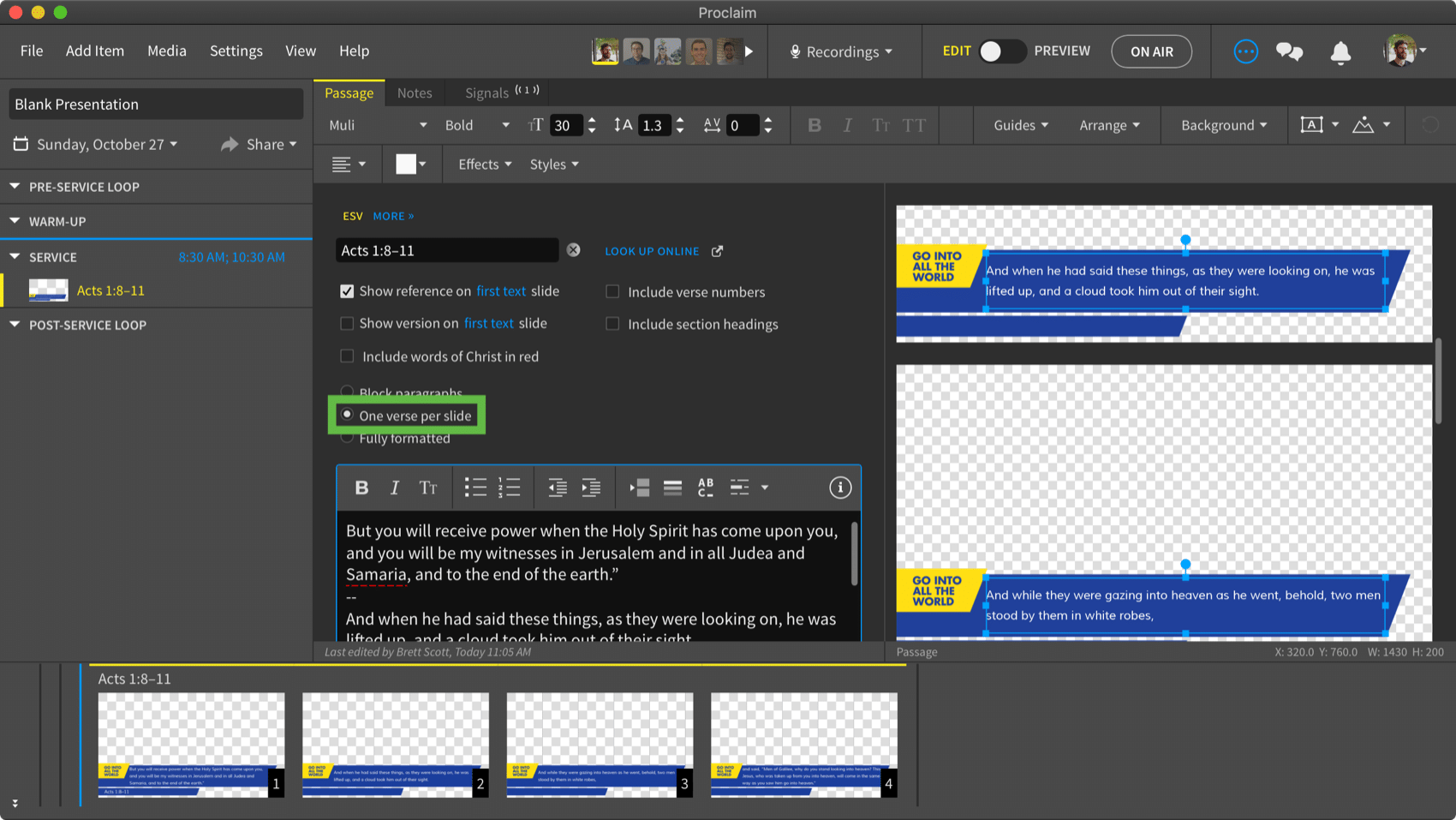Click the external link icon by Look Up Online

[x=718, y=251]
